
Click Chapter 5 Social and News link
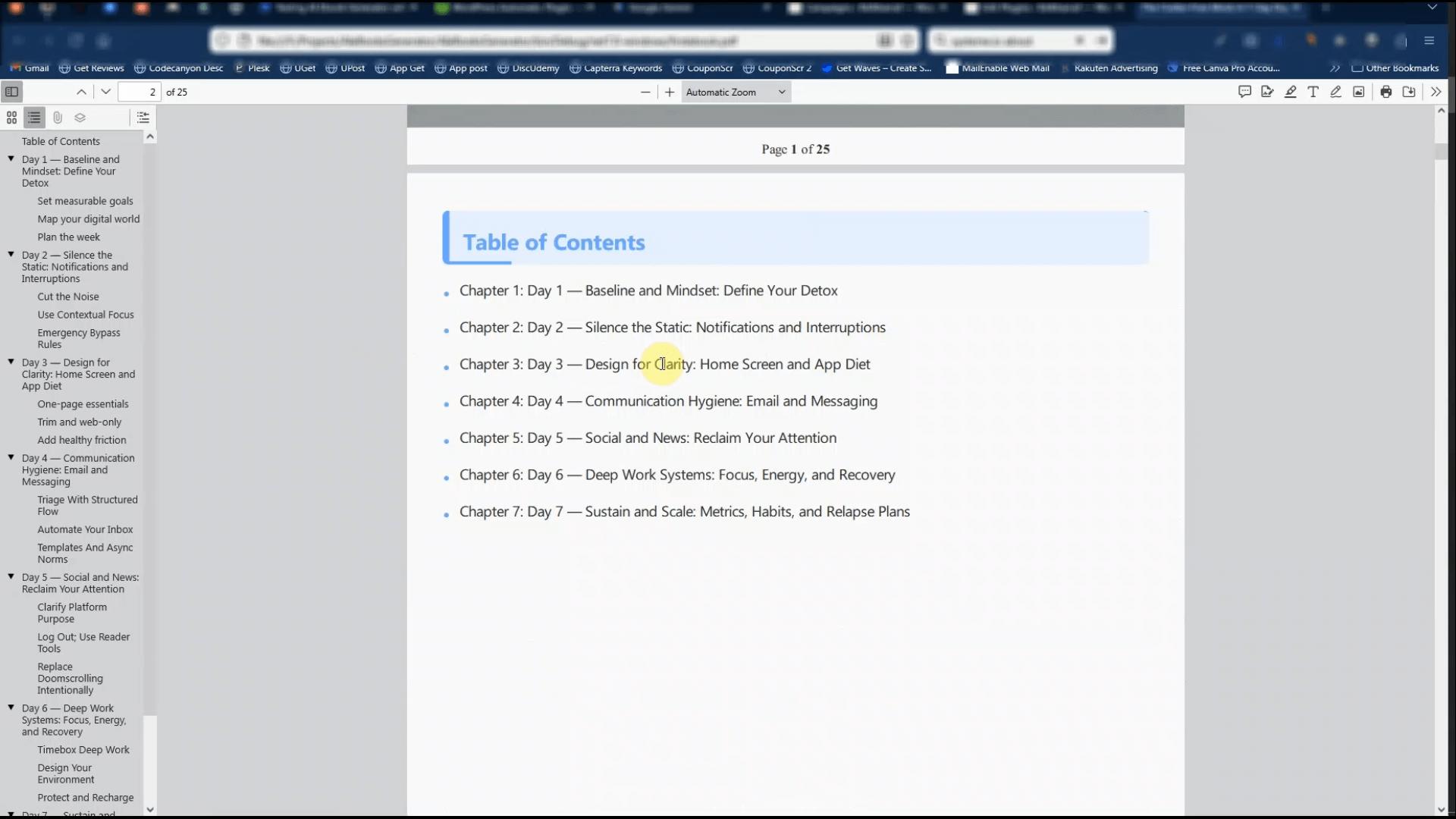[x=648, y=438]
